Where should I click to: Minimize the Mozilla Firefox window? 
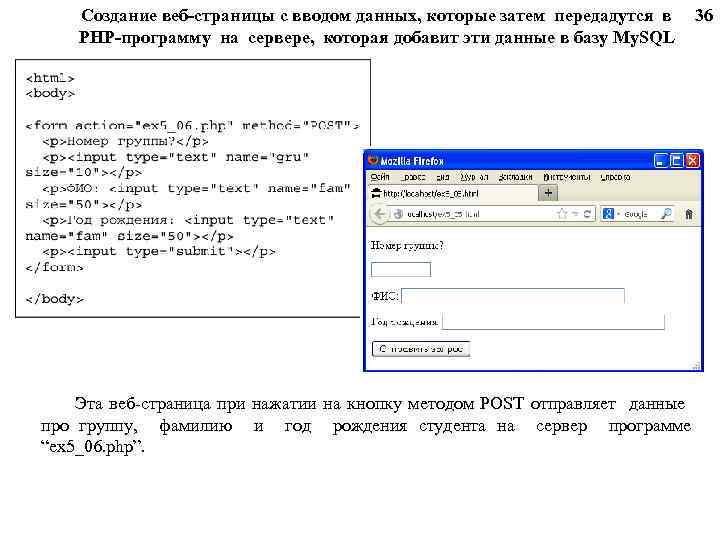coord(660,161)
